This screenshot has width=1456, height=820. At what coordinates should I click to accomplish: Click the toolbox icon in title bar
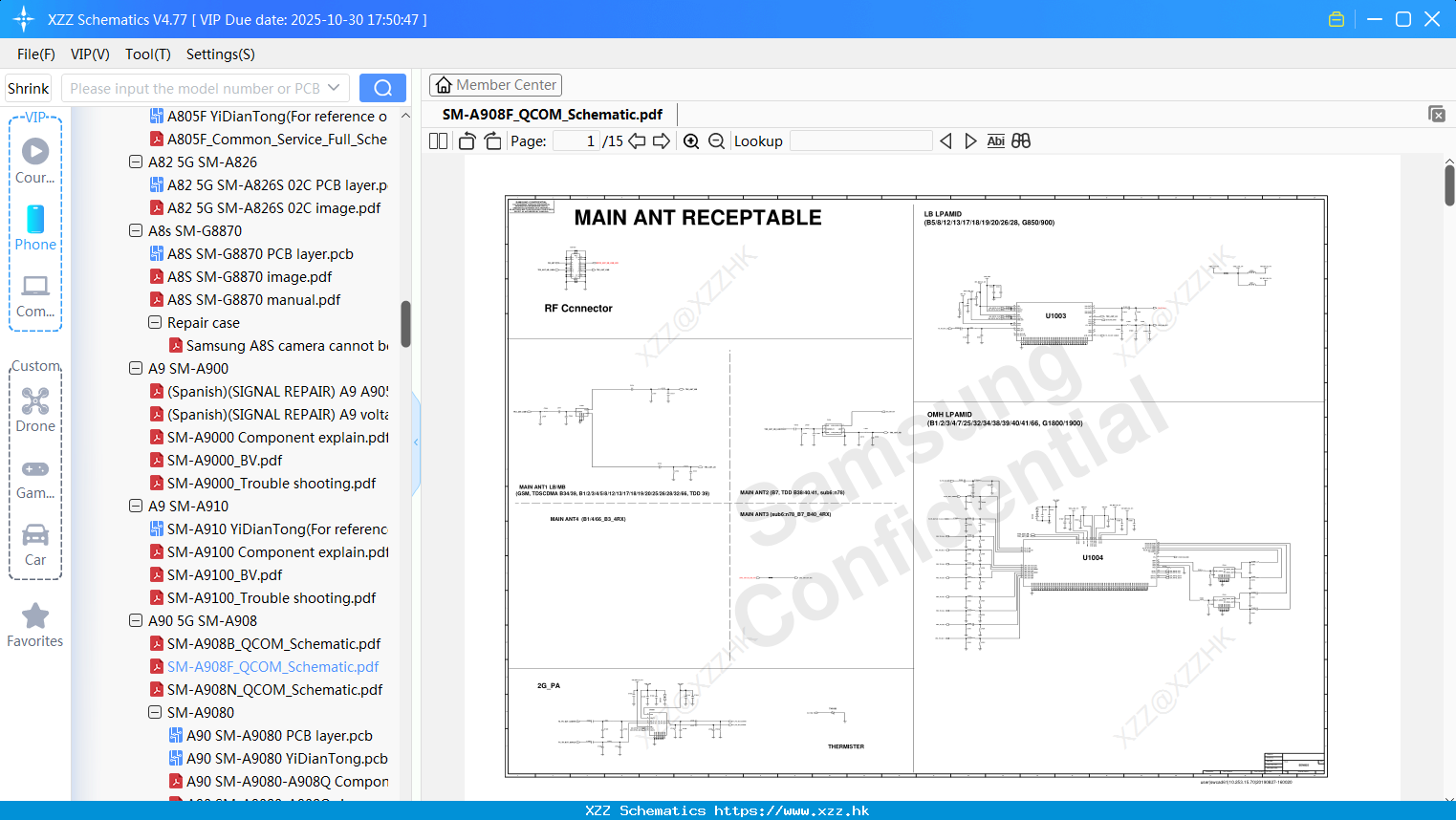click(1336, 19)
